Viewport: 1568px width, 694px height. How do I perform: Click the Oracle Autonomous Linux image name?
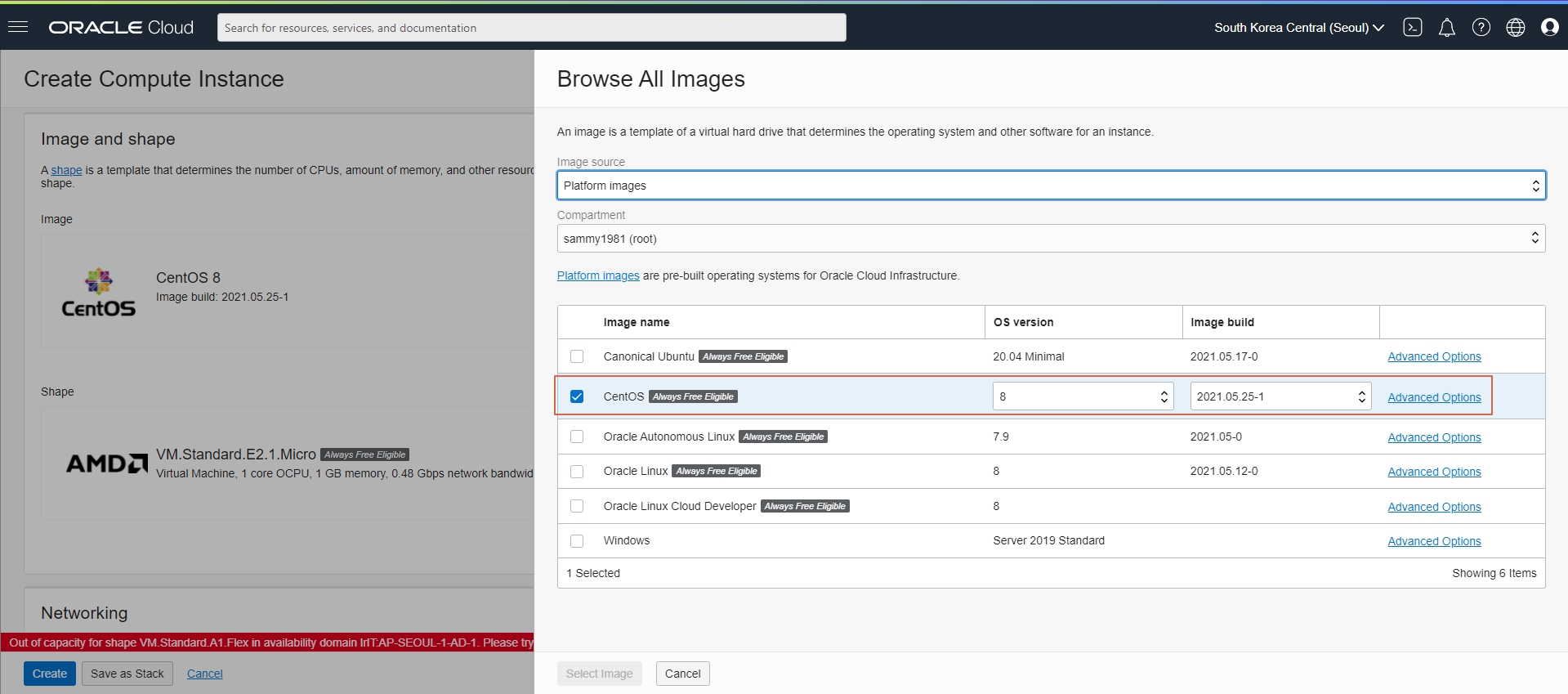click(669, 437)
